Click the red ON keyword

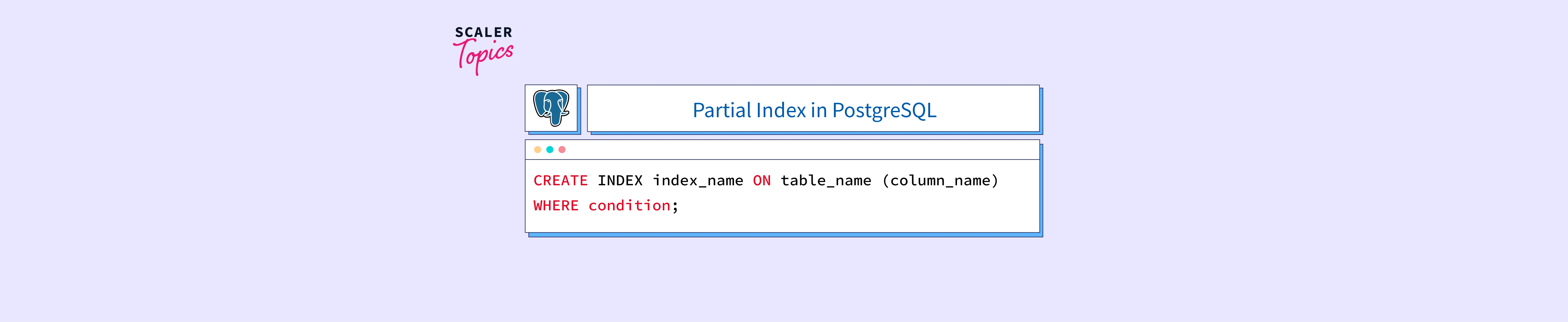pos(762,181)
